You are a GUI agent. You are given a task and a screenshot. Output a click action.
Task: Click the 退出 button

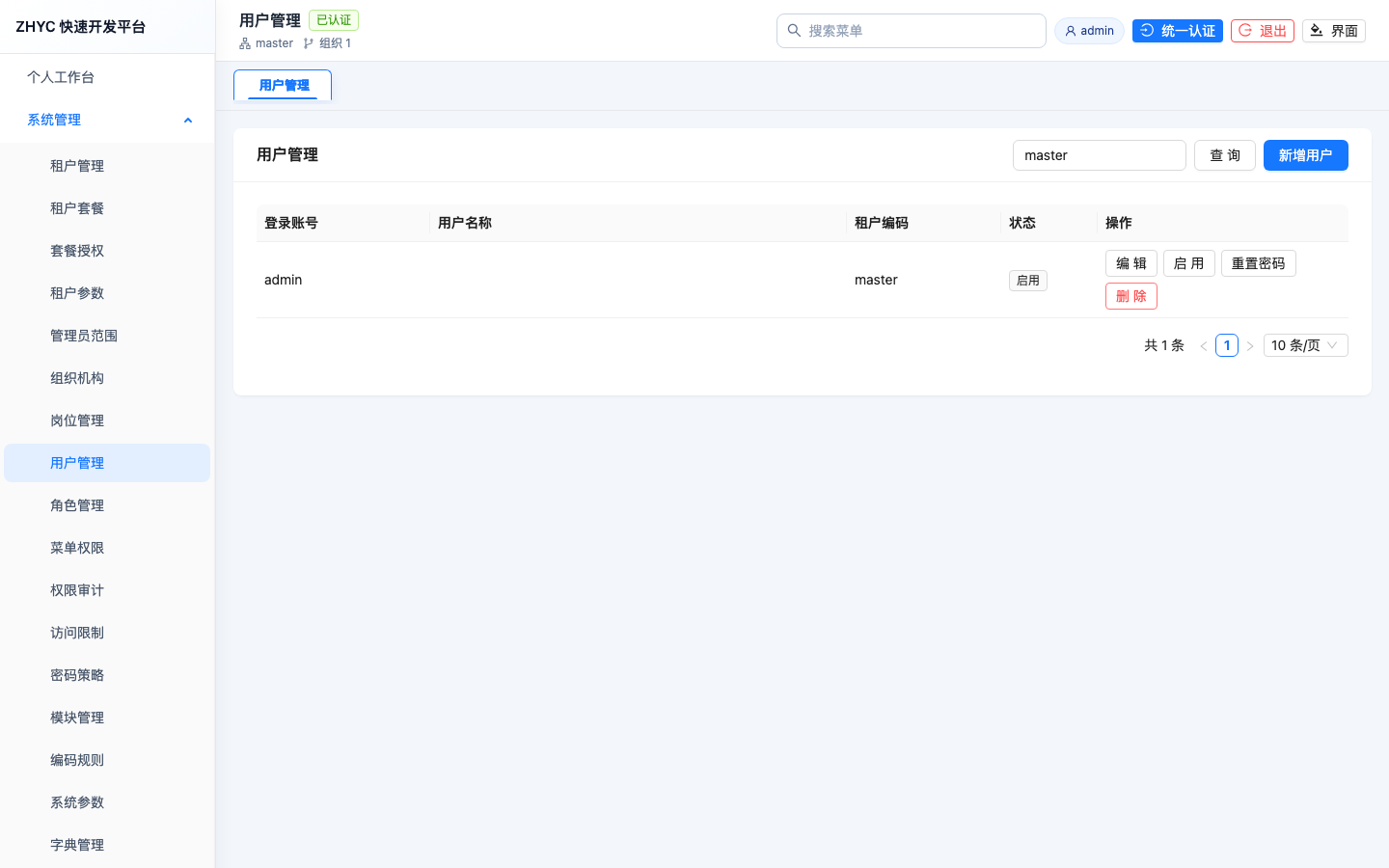tap(1263, 31)
